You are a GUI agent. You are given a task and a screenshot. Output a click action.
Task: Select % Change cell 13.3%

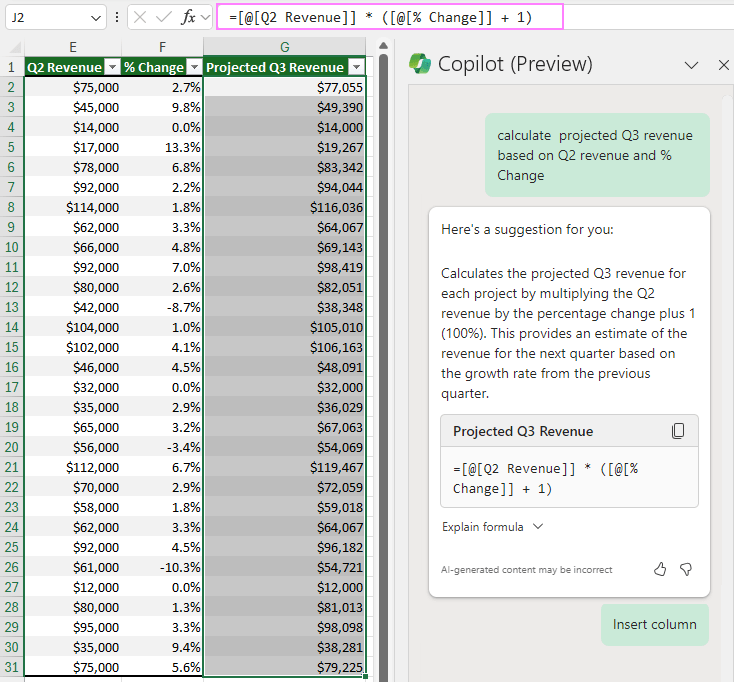(x=162, y=147)
